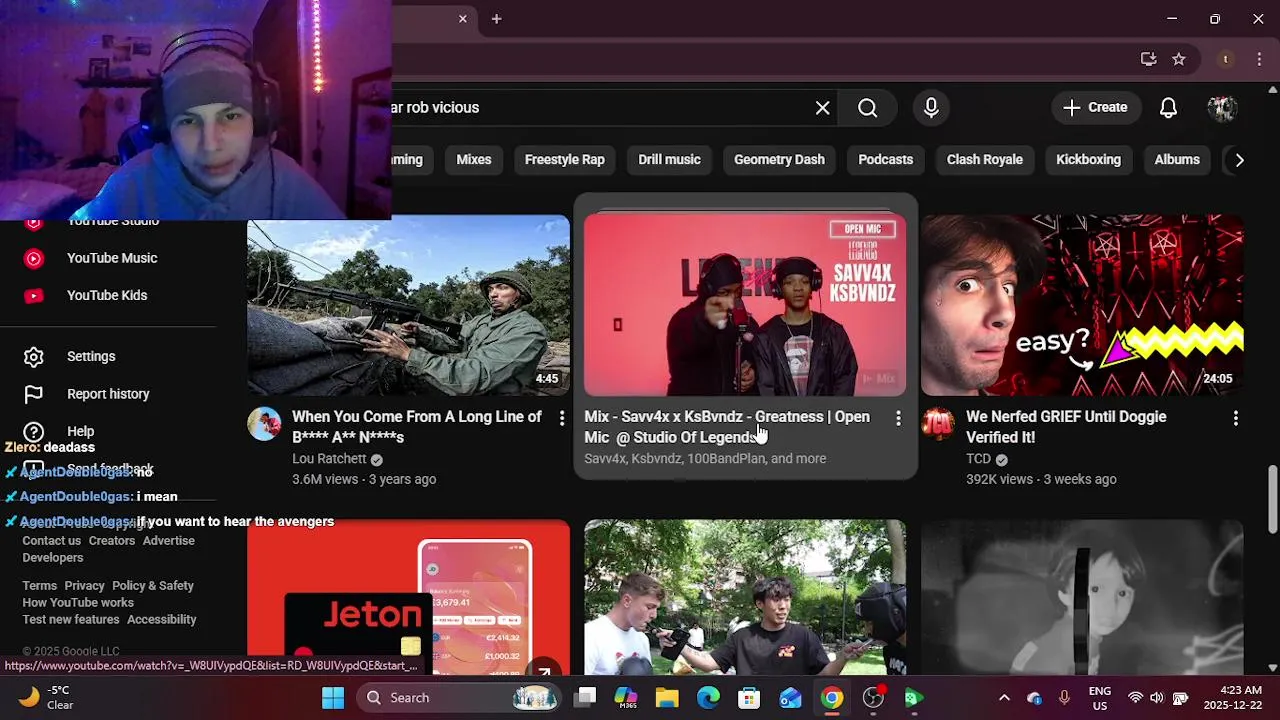
Task: Open the Mix - Savv4x x KsBvndz Greatness title
Action: (727, 427)
